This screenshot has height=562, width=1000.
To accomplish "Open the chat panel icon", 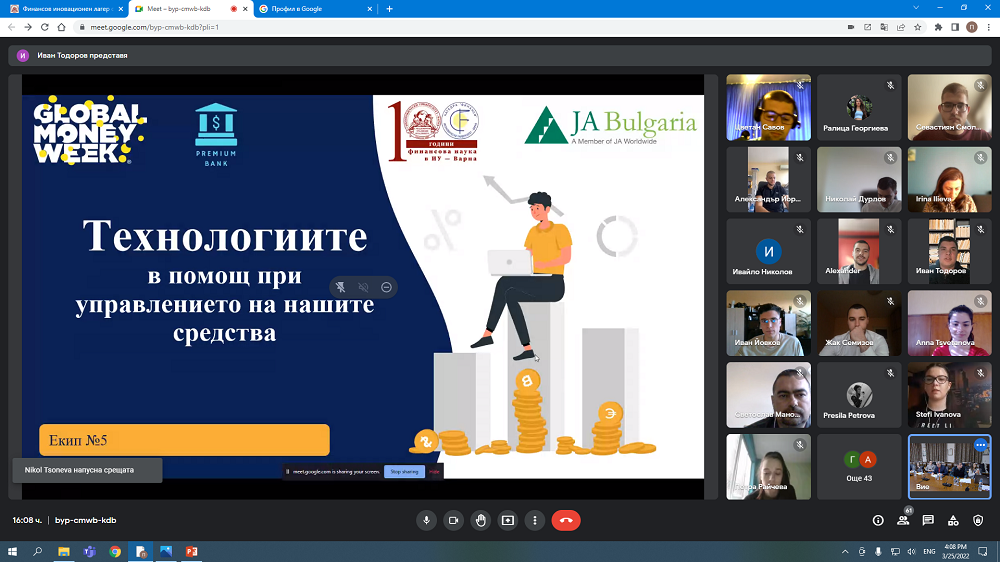I will 928,521.
